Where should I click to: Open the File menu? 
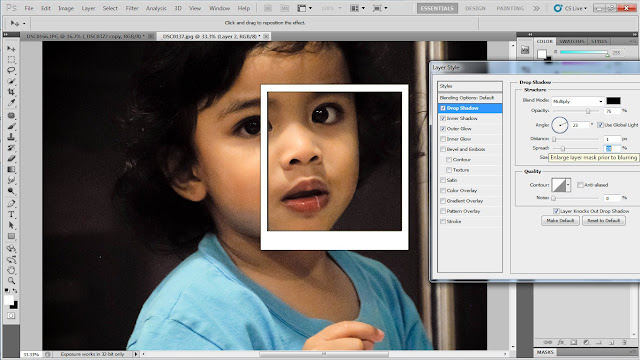(29, 8)
